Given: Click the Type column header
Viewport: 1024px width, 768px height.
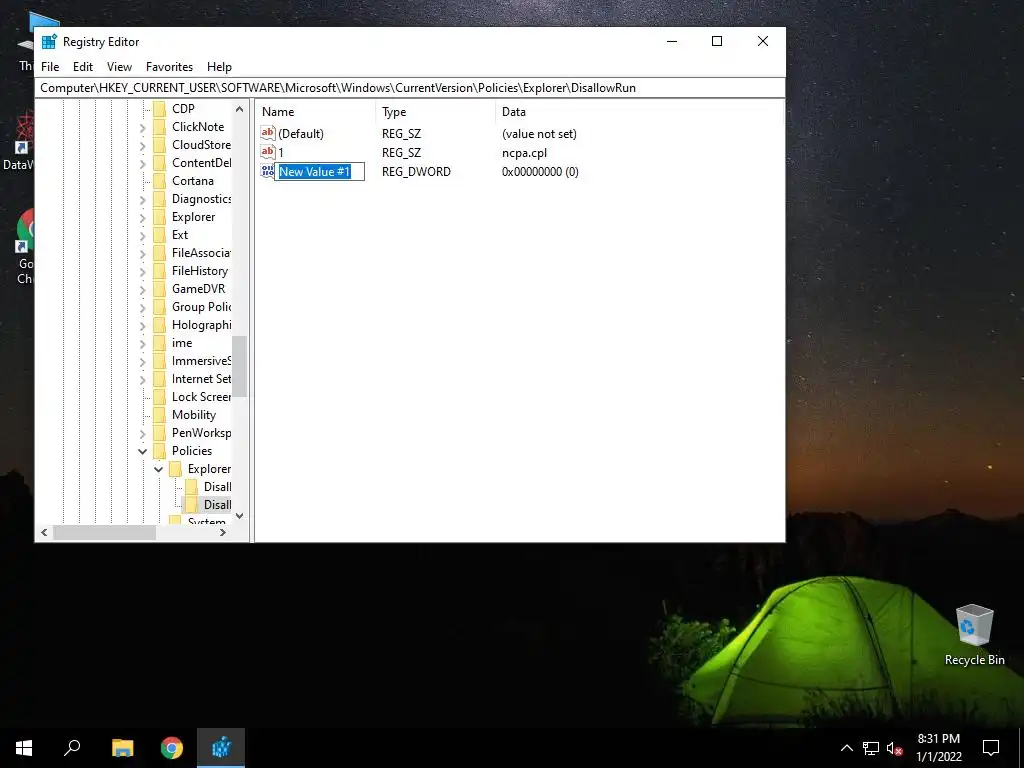Looking at the screenshot, I should pos(436,112).
